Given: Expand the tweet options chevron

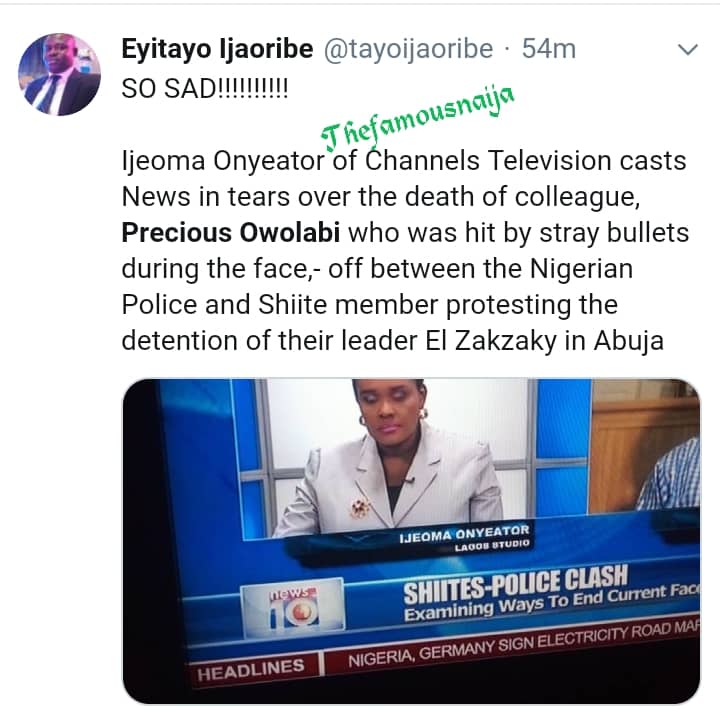Looking at the screenshot, I should (688, 50).
